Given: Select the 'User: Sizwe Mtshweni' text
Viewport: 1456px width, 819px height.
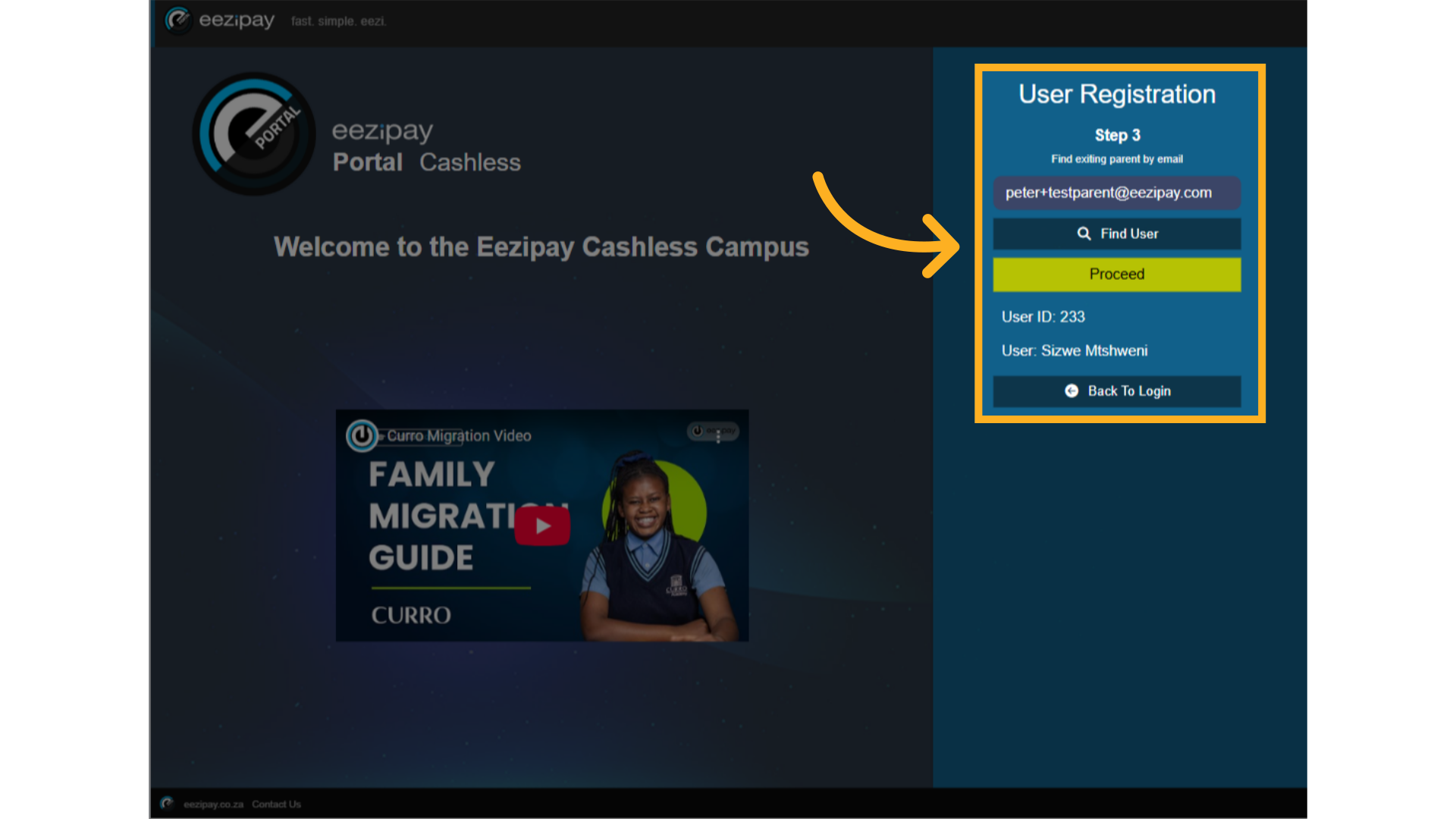Looking at the screenshot, I should pos(1074,351).
